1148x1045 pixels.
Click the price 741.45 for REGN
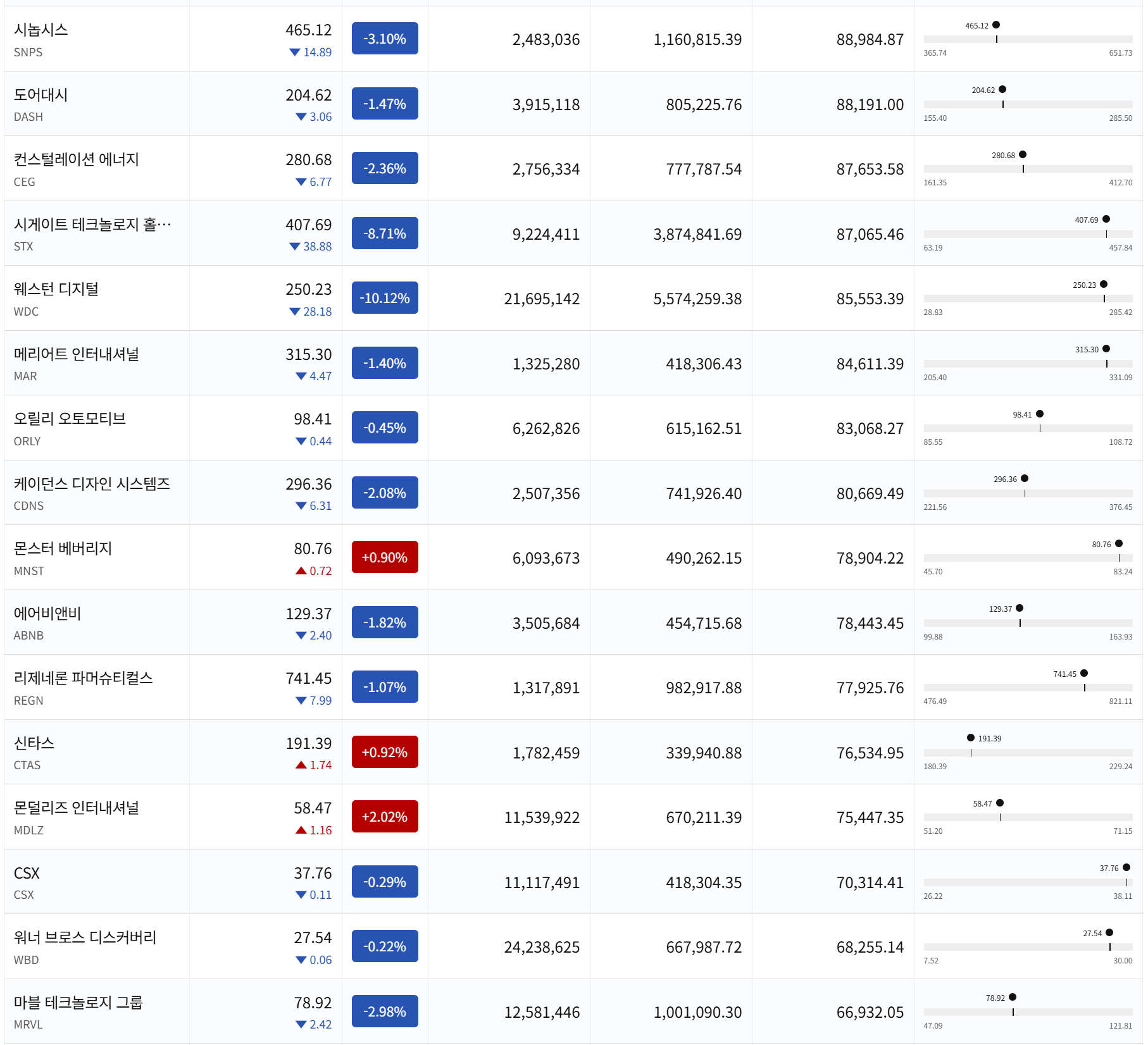click(x=309, y=679)
